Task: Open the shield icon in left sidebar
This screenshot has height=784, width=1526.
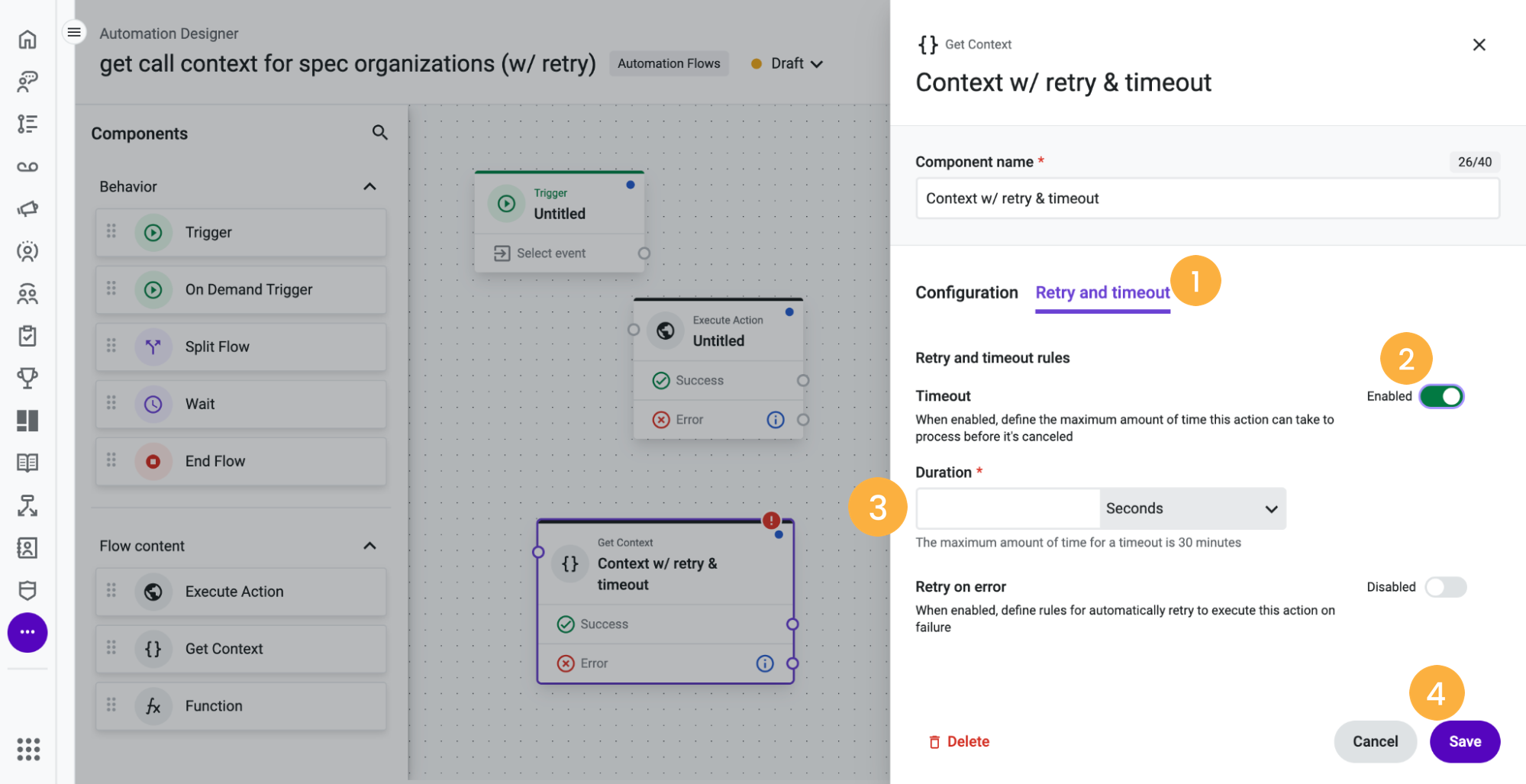Action: [27, 590]
